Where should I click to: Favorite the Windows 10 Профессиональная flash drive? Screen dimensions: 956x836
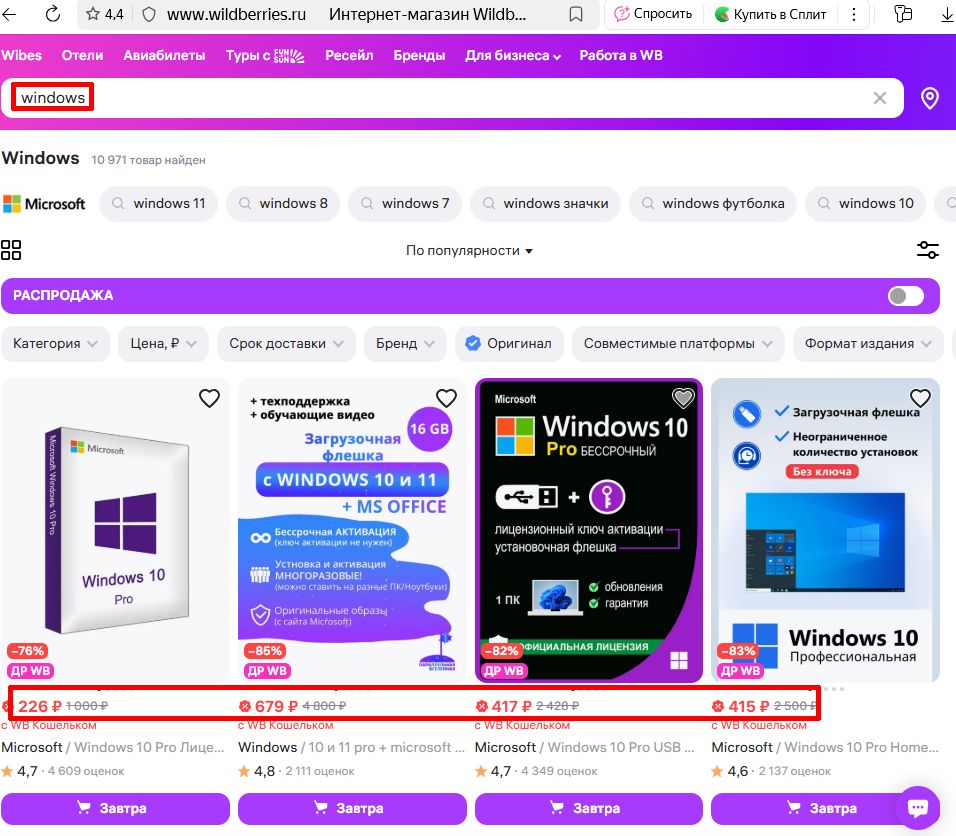coord(919,399)
